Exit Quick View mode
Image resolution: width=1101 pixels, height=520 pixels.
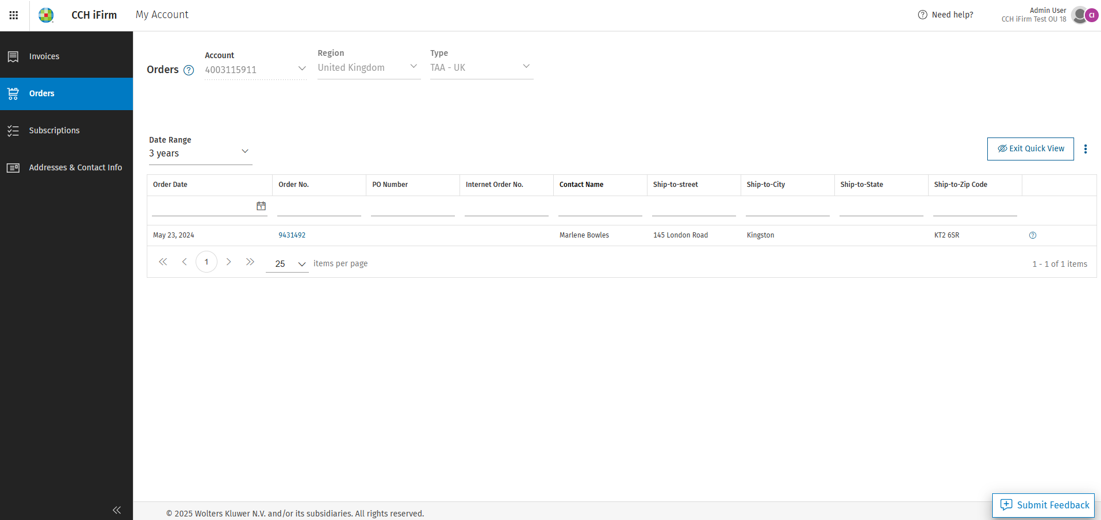click(1030, 149)
